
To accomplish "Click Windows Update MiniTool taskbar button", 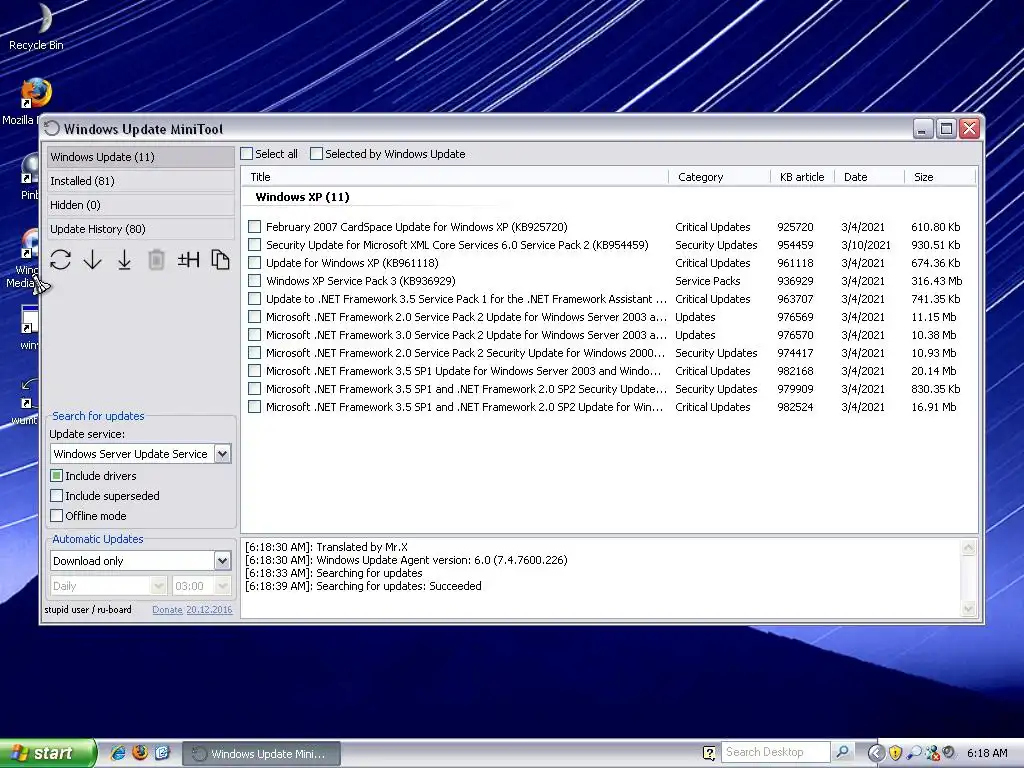I will (x=261, y=754).
